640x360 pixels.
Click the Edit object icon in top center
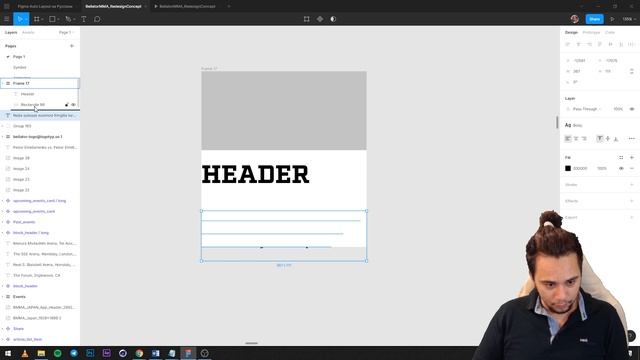307,19
